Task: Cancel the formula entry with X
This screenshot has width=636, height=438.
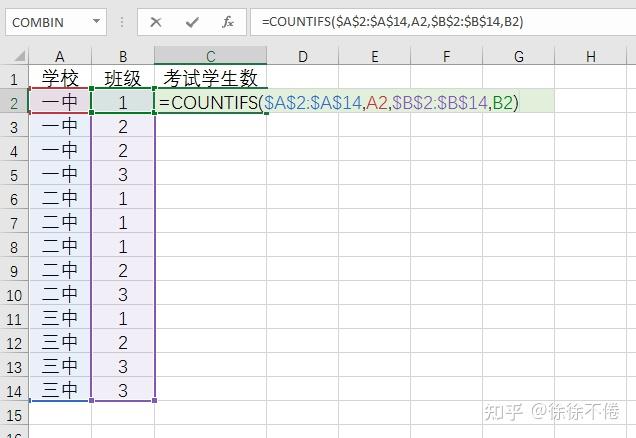Action: pos(156,22)
